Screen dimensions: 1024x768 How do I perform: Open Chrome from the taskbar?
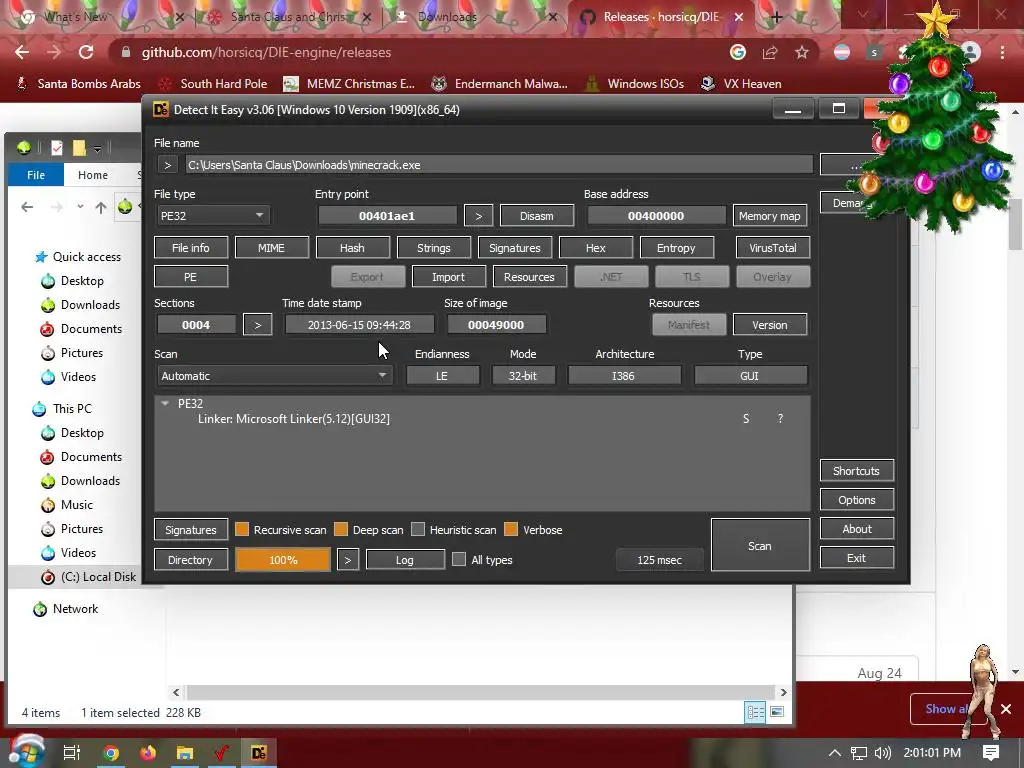point(111,753)
